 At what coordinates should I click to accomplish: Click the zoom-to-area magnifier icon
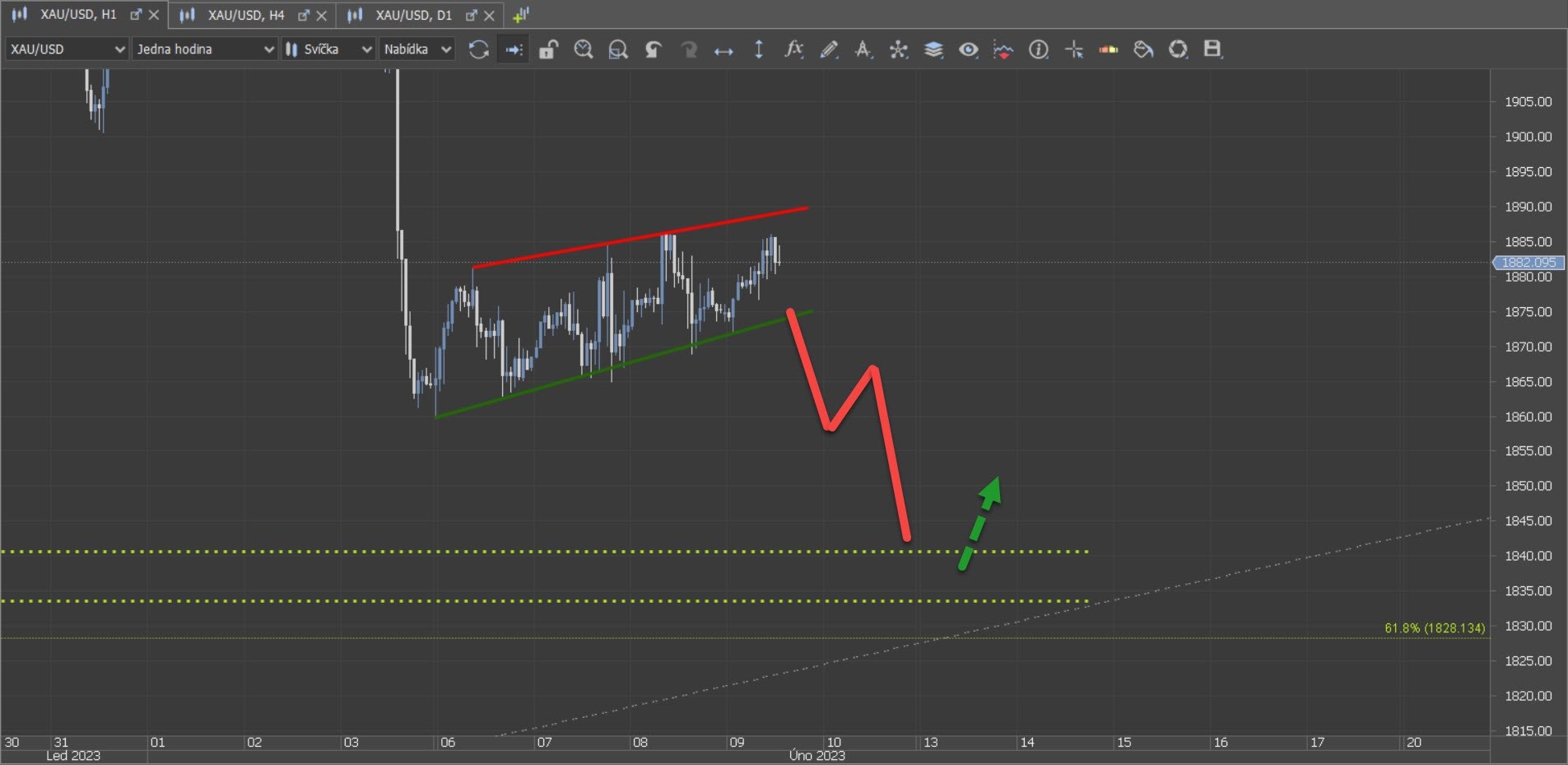click(x=618, y=49)
